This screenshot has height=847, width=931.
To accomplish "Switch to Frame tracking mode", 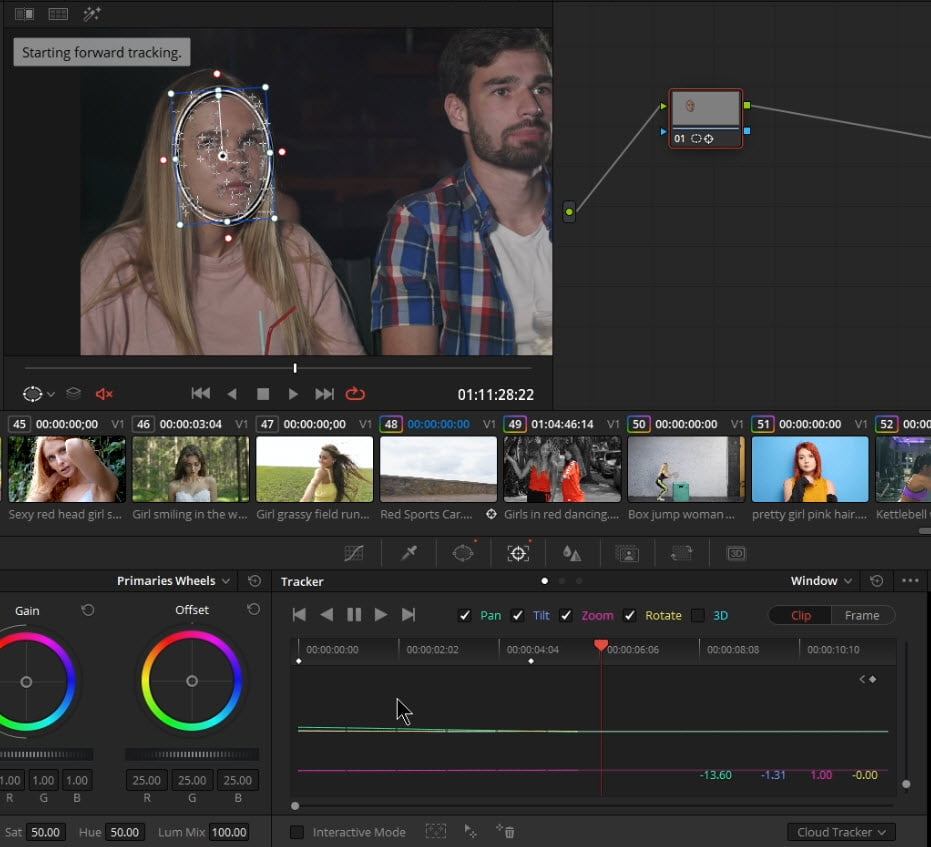I will [862, 616].
